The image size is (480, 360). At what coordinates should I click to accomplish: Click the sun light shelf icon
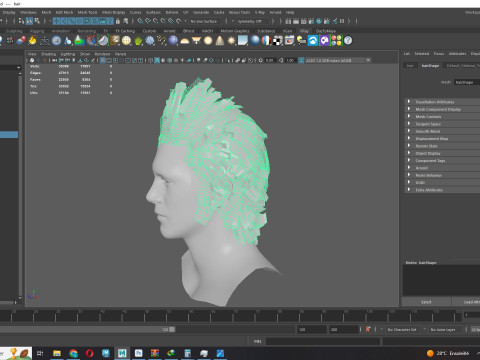[x=231, y=40]
